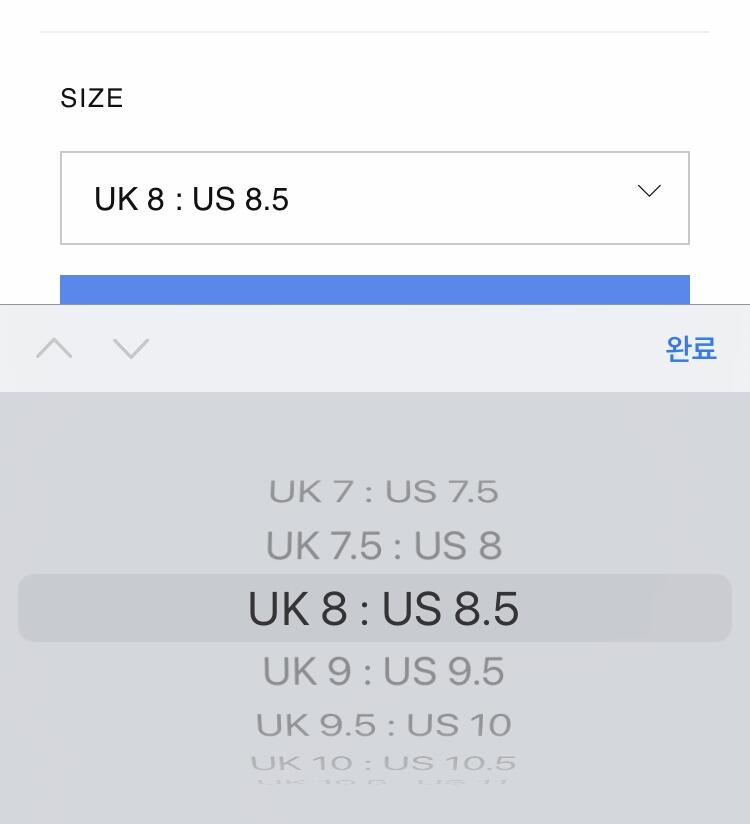This screenshot has height=824, width=750.
Task: Choose UK 10 : US 10.5 size
Action: pyautogui.click(x=383, y=763)
